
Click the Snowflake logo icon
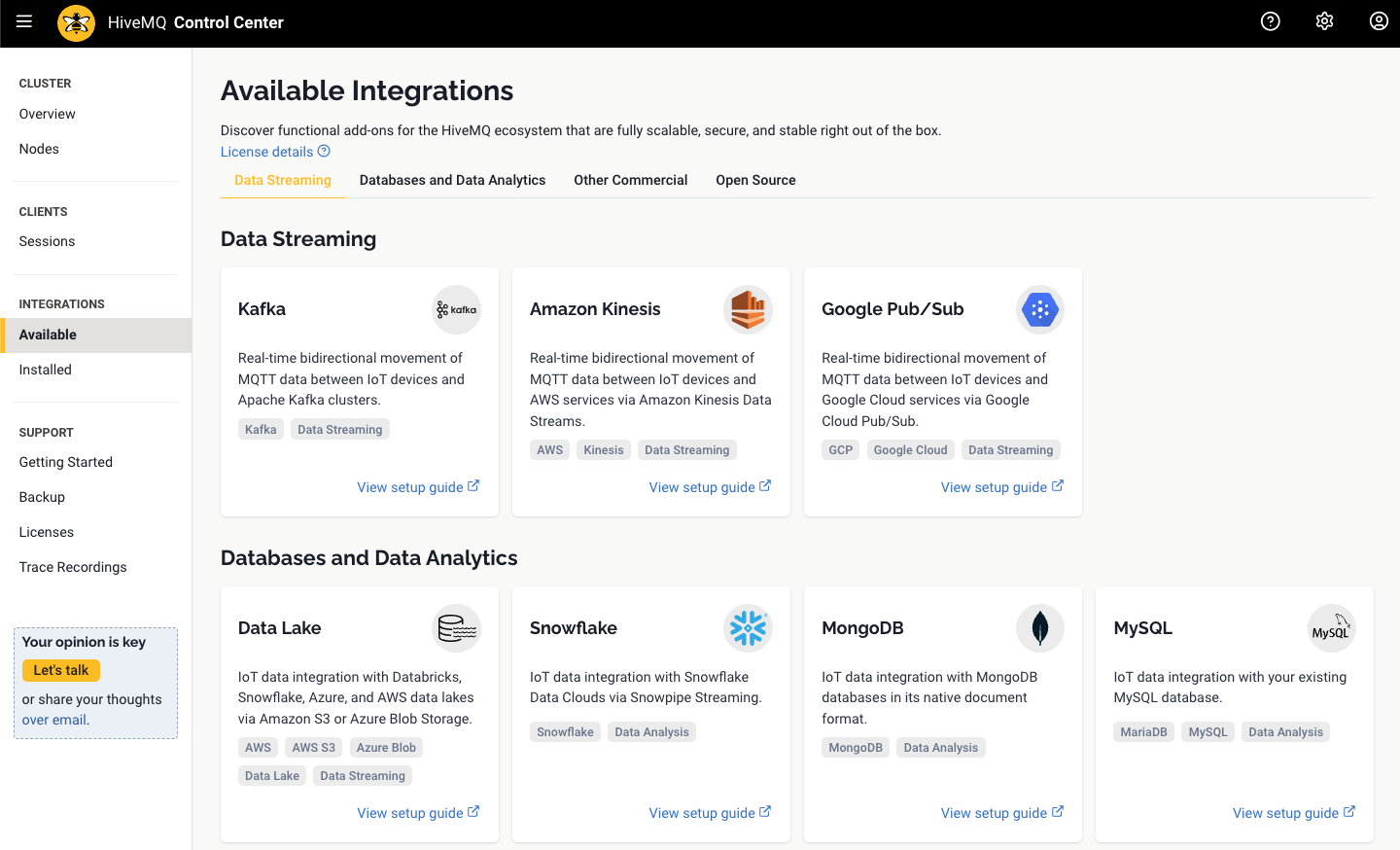[749, 628]
